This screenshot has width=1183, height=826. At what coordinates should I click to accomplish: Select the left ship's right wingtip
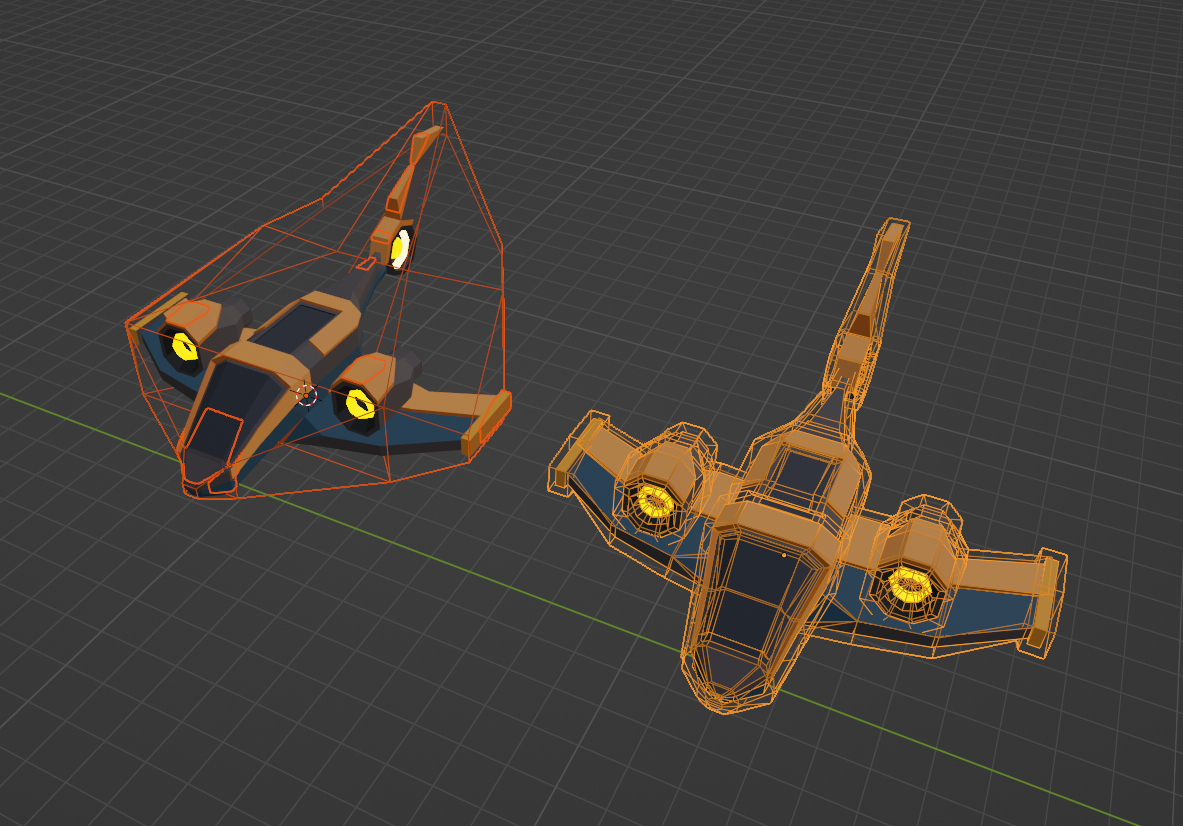[494, 417]
